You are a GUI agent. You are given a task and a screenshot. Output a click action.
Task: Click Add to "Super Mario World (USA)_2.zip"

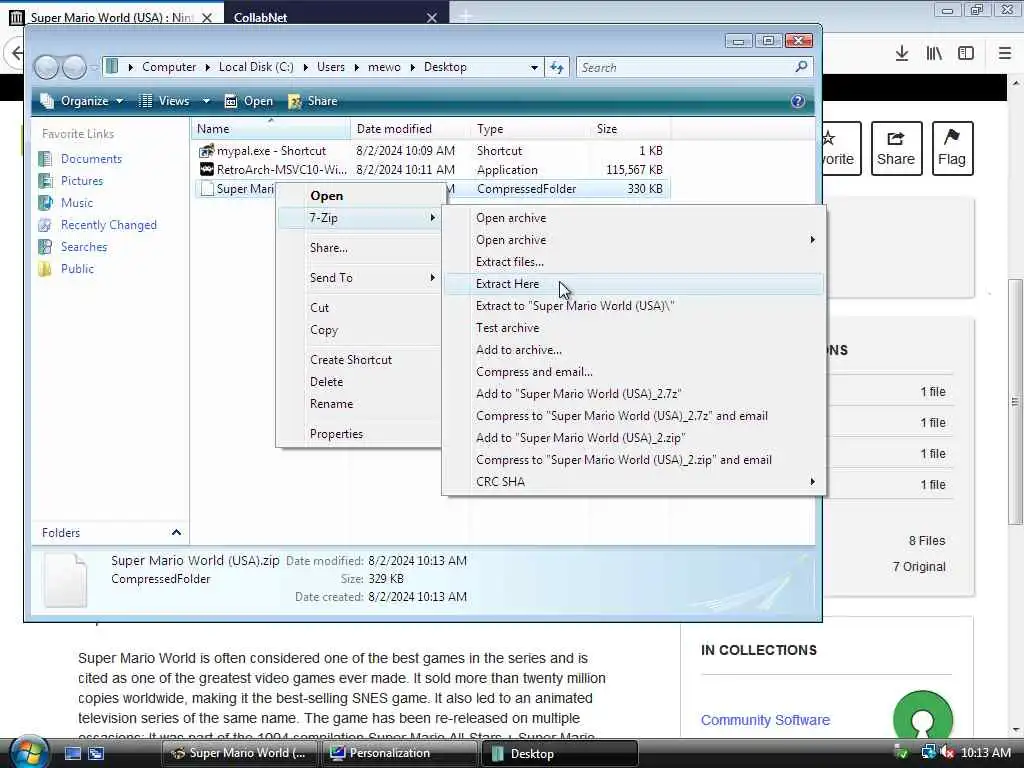(x=633, y=438)
